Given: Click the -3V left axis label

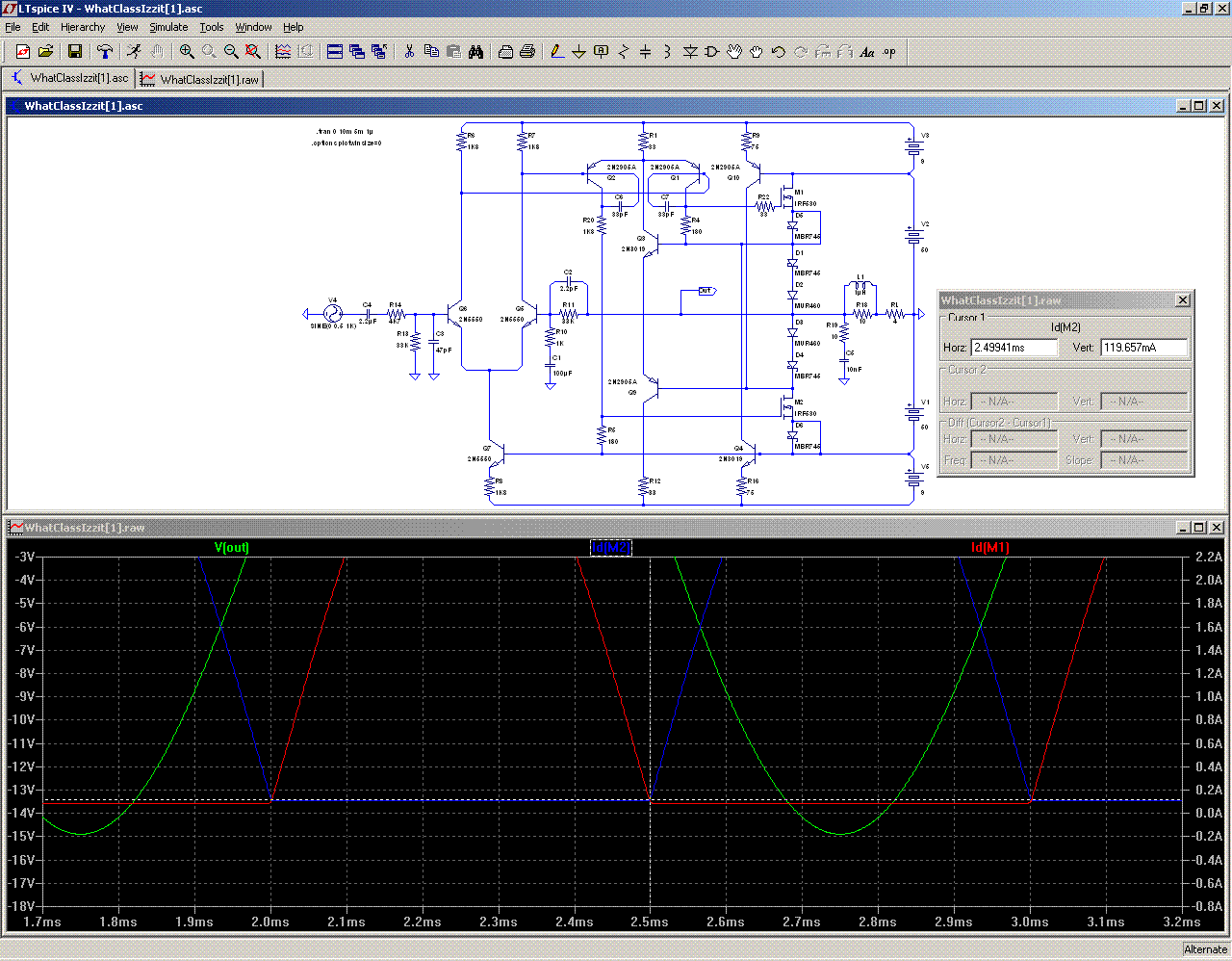Looking at the screenshot, I should click(24, 557).
